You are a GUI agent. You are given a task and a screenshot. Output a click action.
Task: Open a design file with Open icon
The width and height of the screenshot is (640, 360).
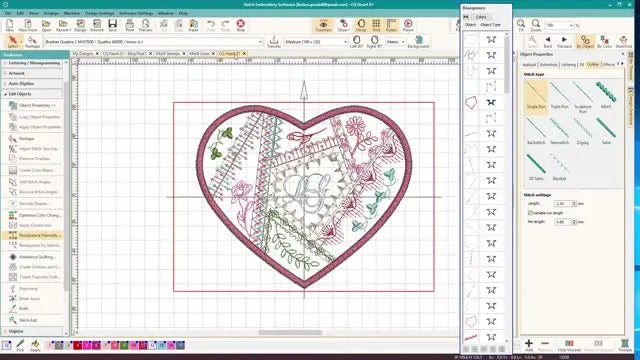click(x=46, y=25)
